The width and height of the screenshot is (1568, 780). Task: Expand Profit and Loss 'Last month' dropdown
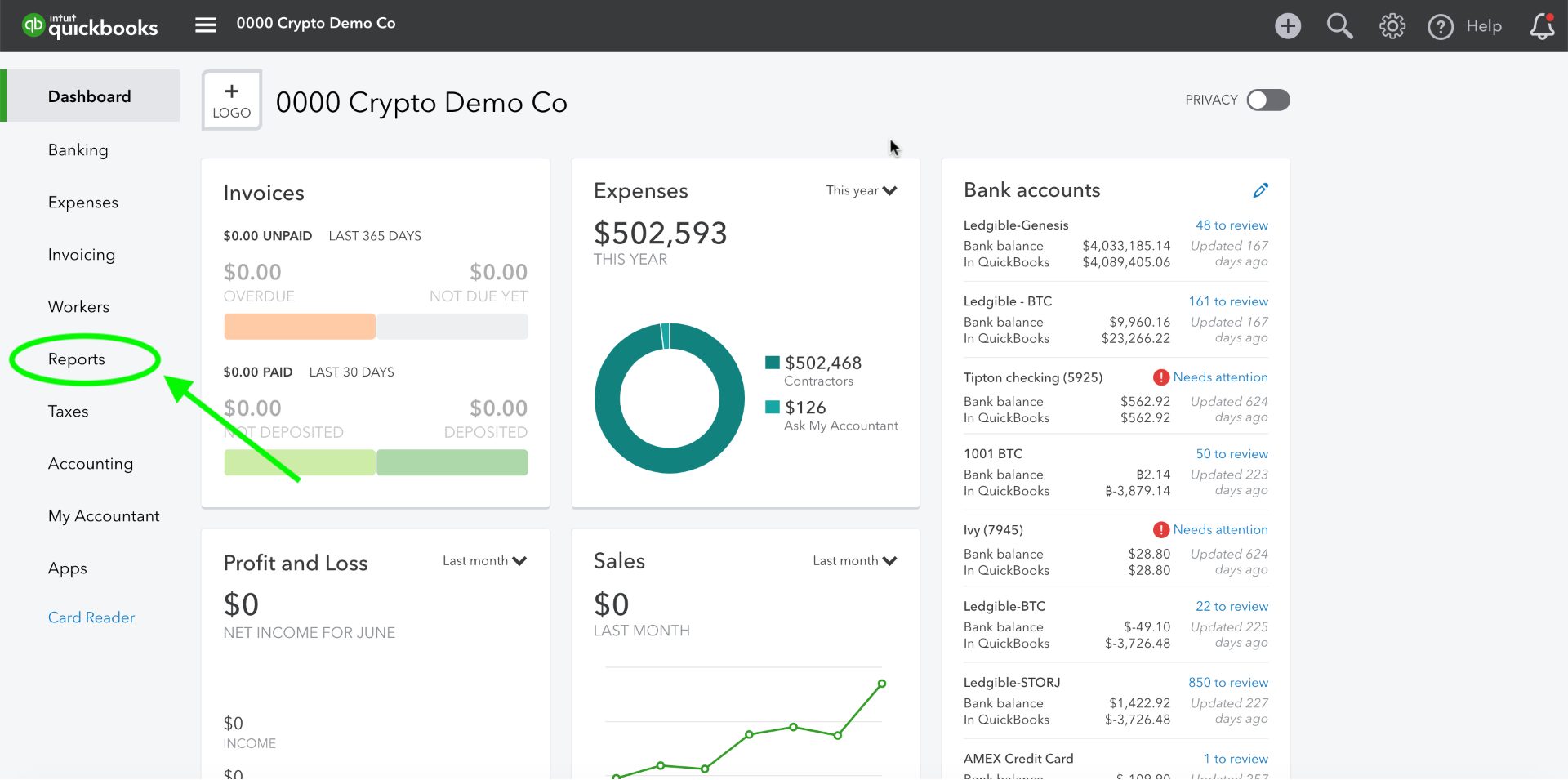[484, 561]
